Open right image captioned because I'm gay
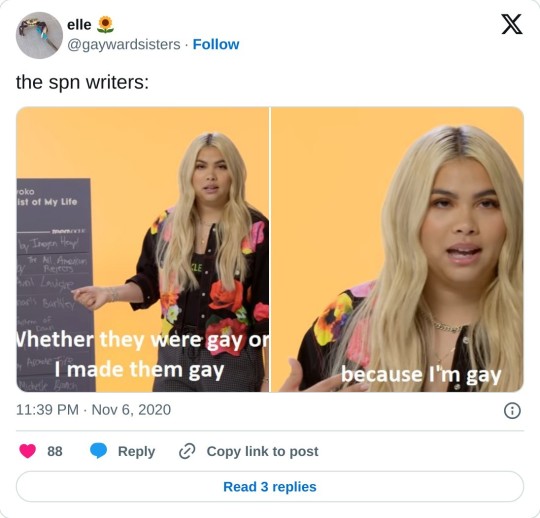The height and width of the screenshot is (518, 540). [x=397, y=249]
